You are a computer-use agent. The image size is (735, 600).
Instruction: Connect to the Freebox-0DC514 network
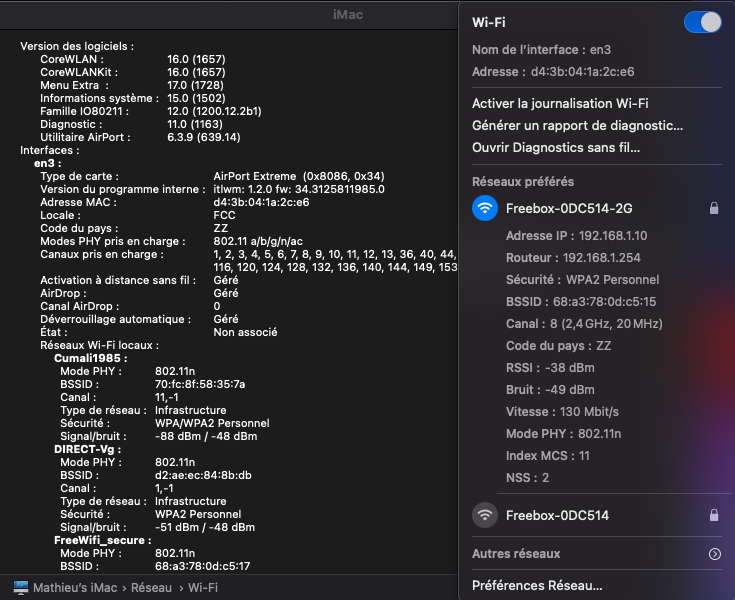[557, 516]
